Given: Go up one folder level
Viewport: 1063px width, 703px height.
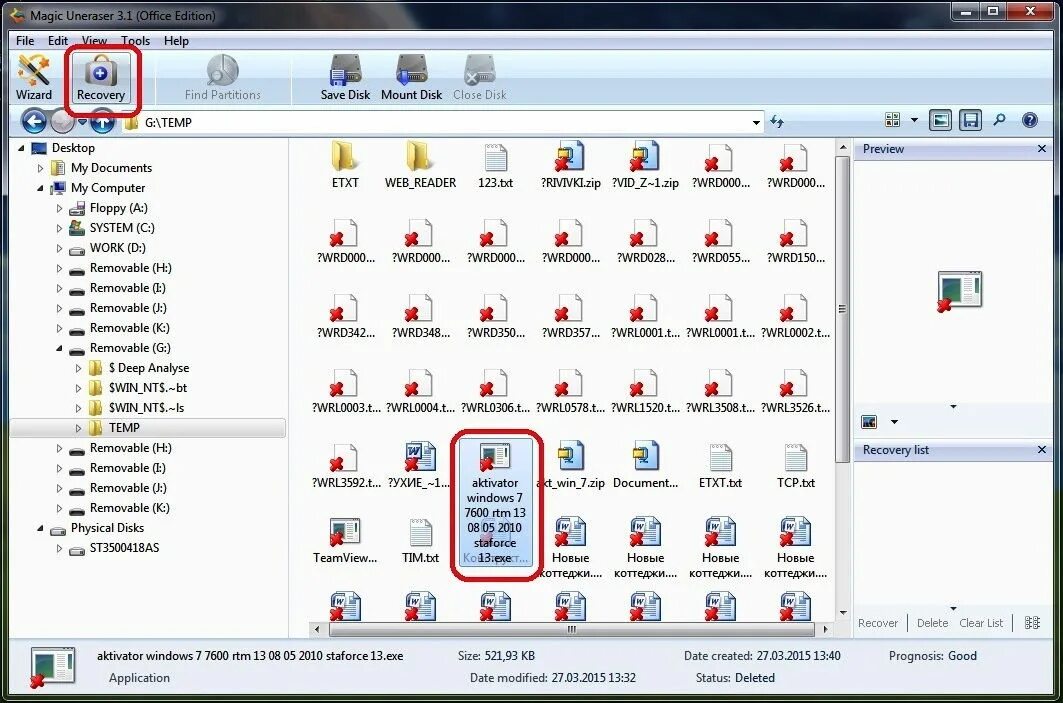Looking at the screenshot, I should [x=102, y=122].
